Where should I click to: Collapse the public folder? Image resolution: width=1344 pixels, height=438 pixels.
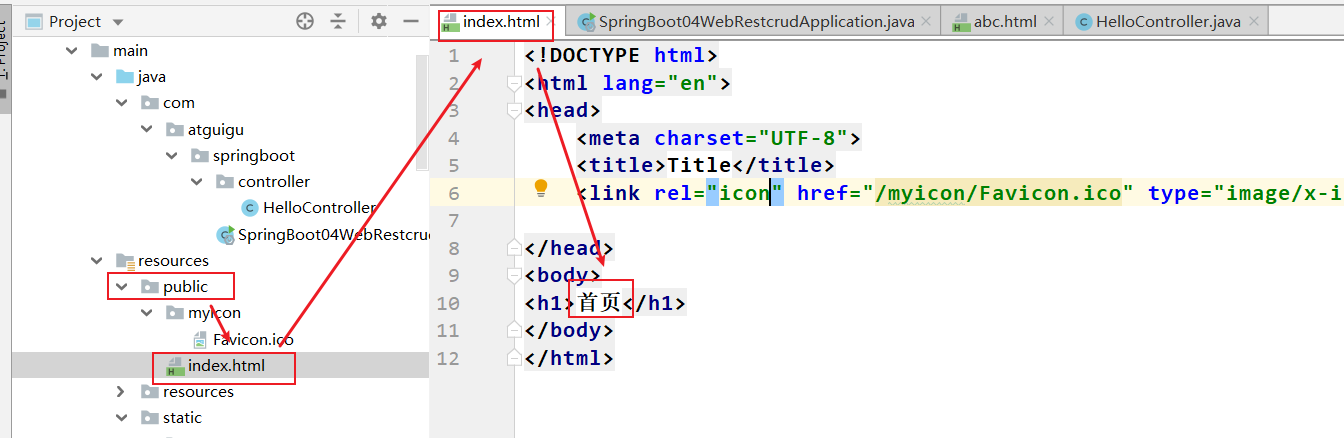(121, 287)
